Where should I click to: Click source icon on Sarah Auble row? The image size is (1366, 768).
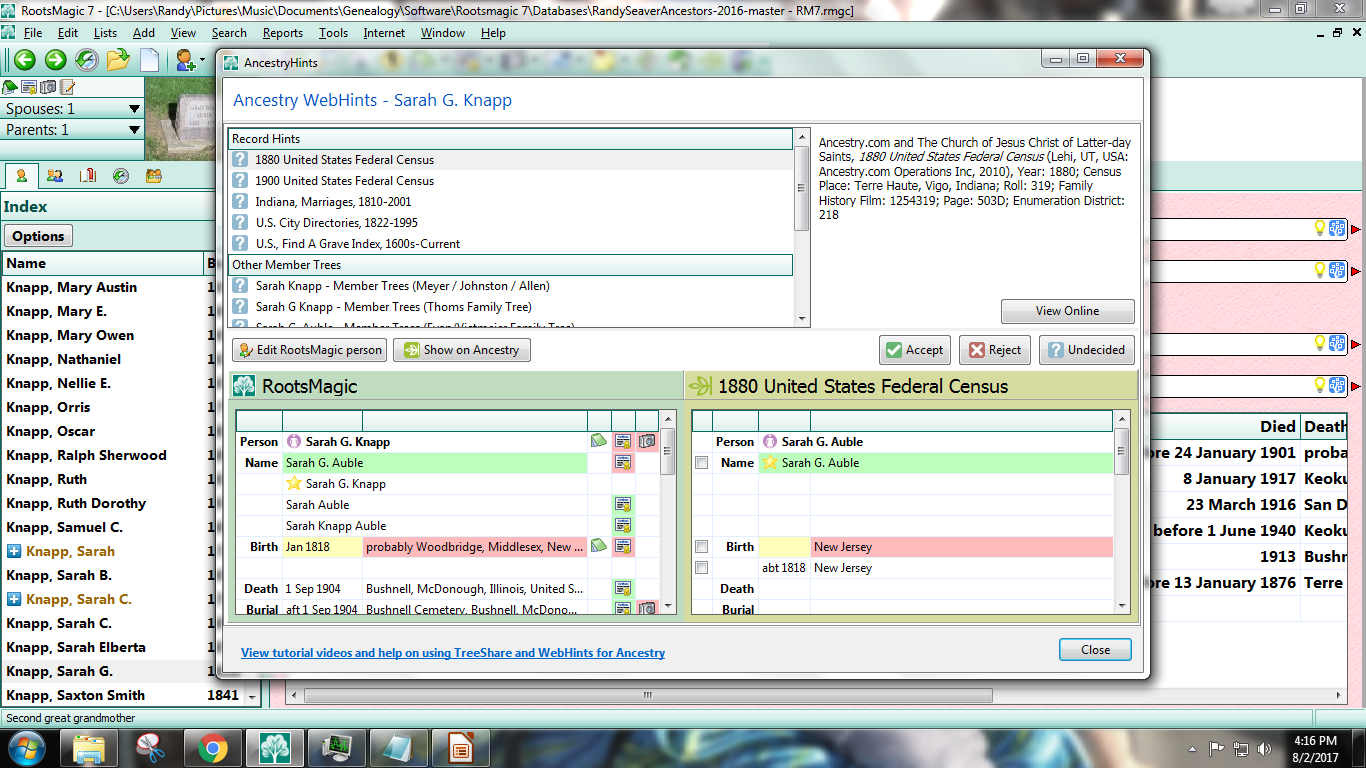pos(623,505)
